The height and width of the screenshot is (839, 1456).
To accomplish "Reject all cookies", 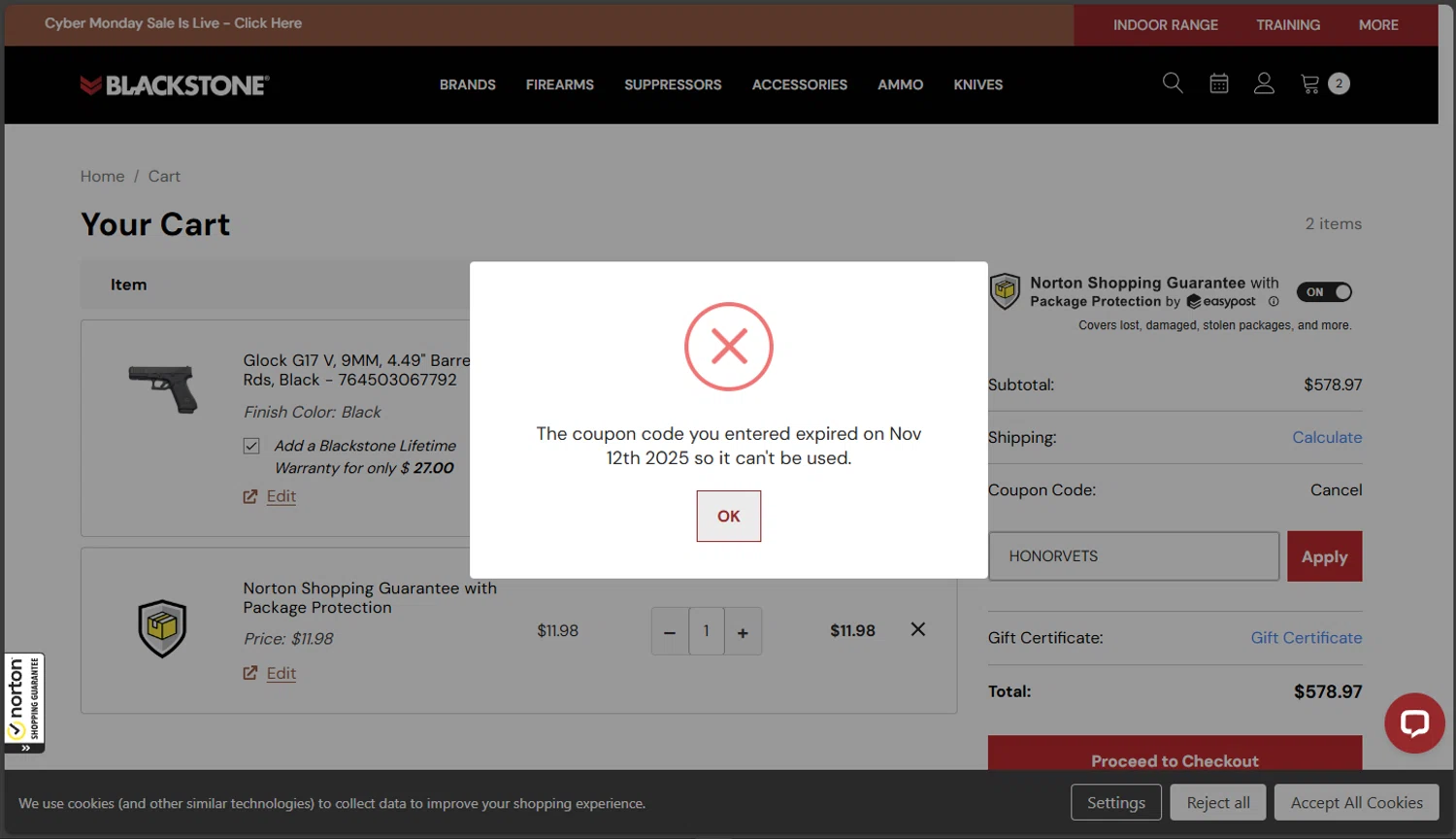I will (x=1218, y=802).
